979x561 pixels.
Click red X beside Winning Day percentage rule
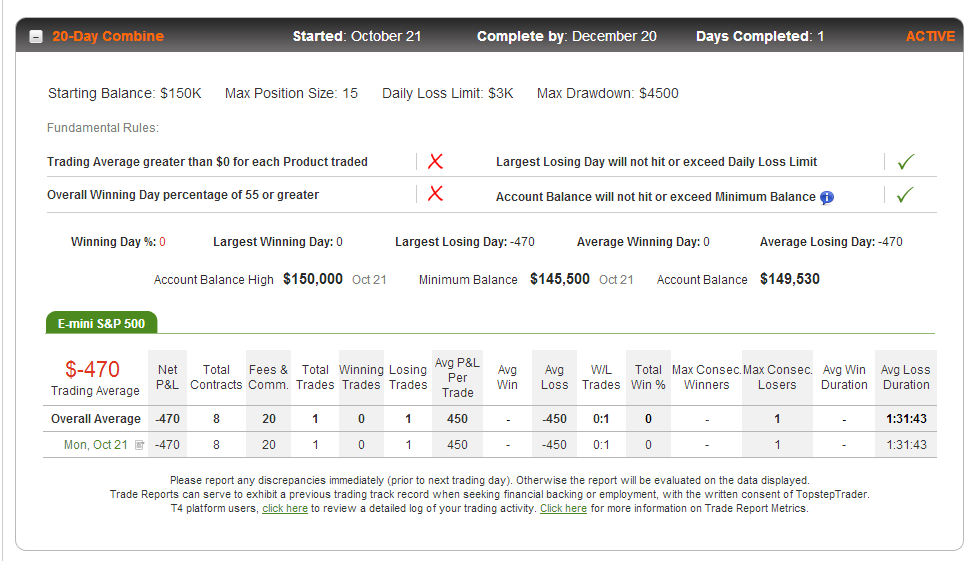(x=435, y=194)
